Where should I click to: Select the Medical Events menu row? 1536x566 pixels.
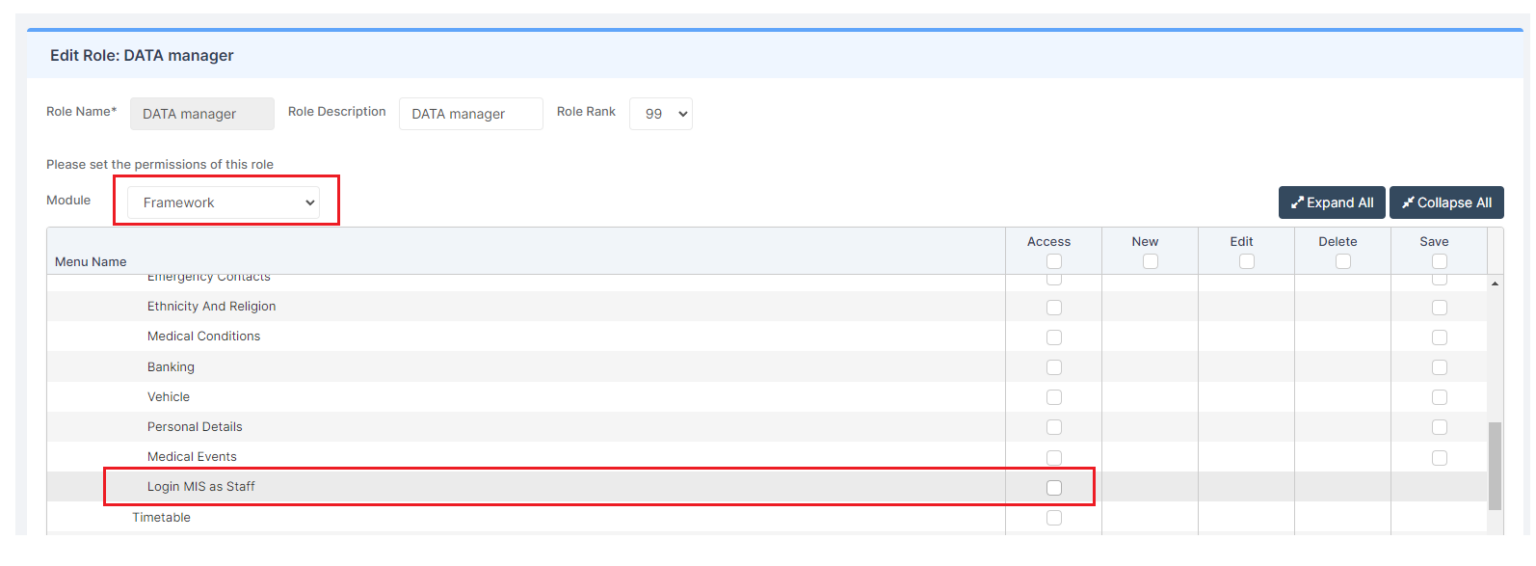coord(192,457)
